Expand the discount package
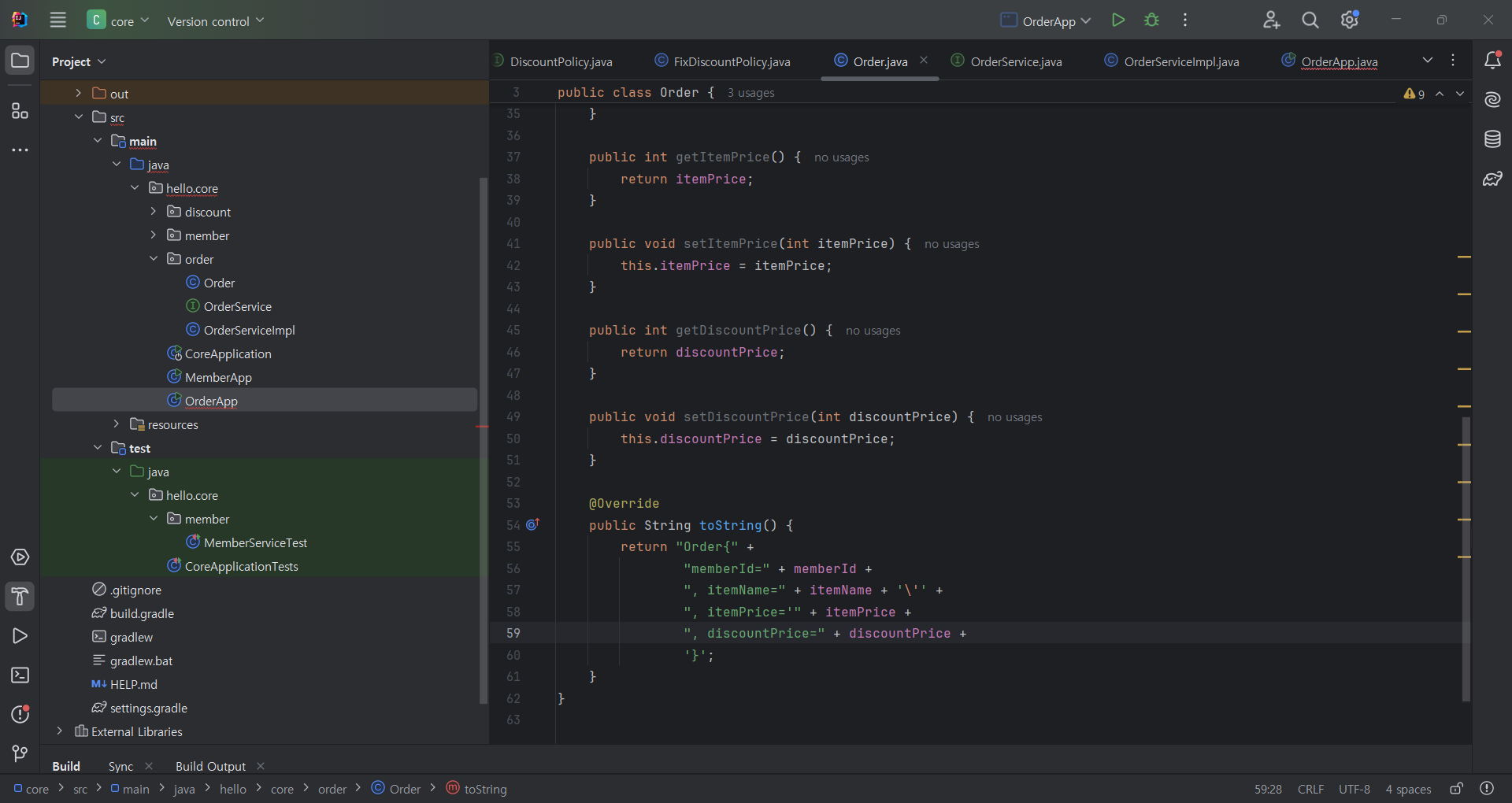 click(154, 211)
